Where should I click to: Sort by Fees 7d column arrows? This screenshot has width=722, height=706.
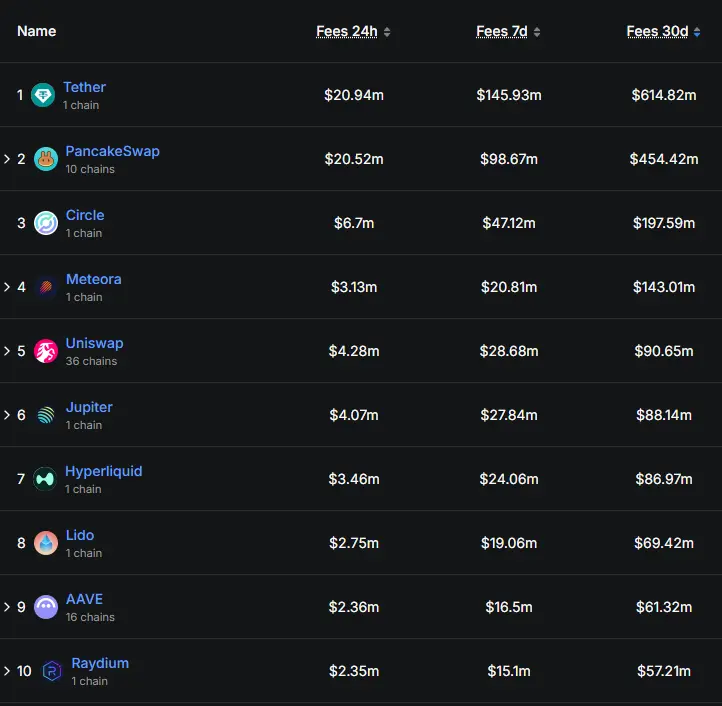coord(537,32)
